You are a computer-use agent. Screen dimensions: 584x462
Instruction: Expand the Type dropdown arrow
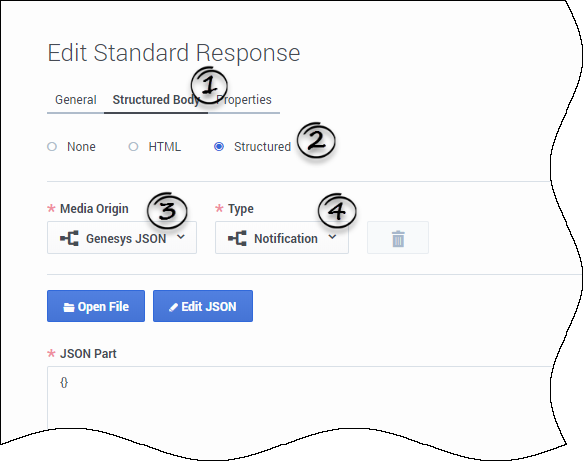333,237
